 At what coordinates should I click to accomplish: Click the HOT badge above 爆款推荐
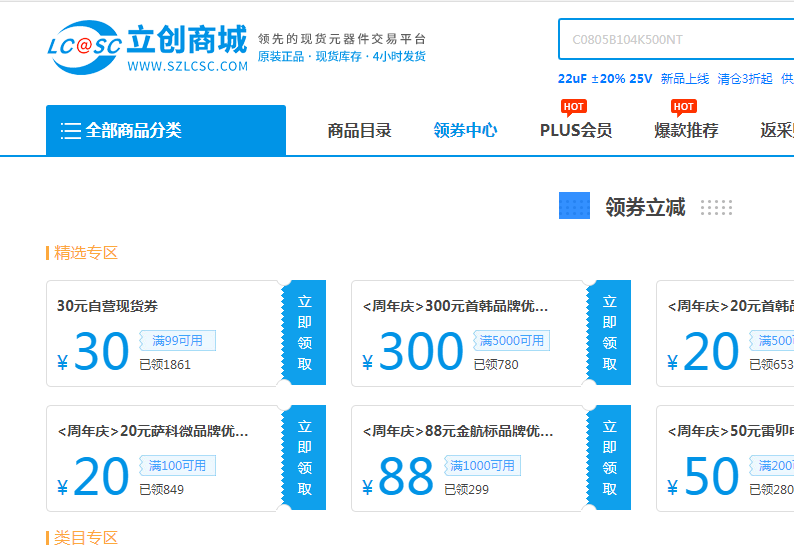coord(684,107)
